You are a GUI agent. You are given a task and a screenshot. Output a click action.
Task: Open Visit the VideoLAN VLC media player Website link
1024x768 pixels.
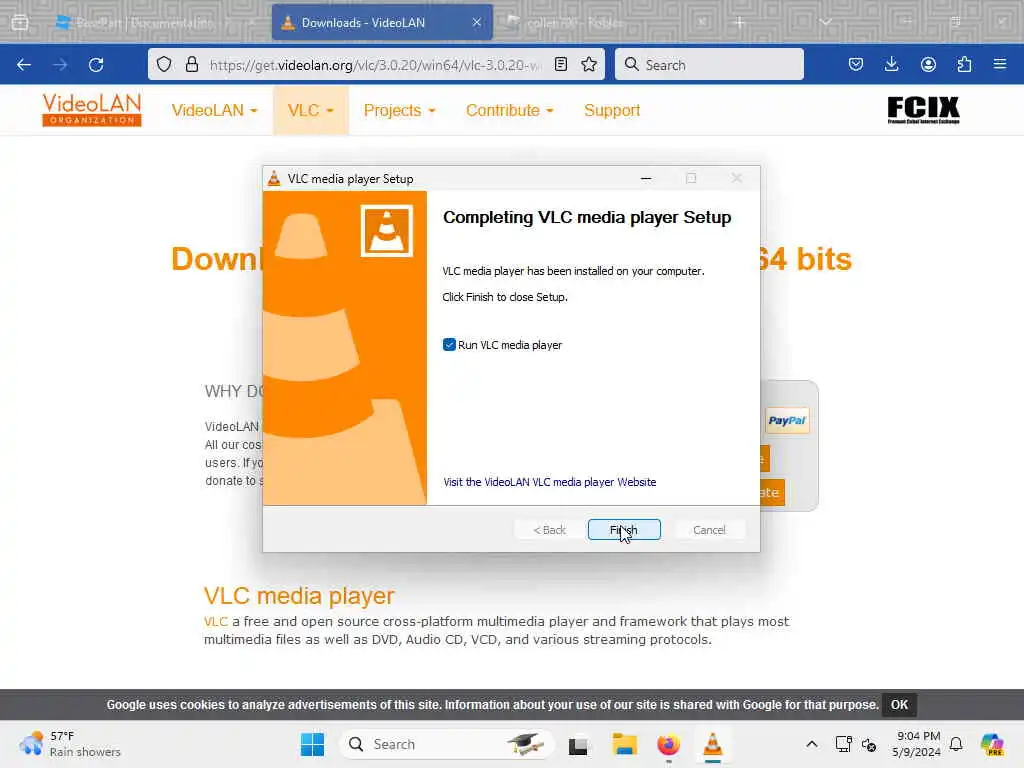(549, 482)
